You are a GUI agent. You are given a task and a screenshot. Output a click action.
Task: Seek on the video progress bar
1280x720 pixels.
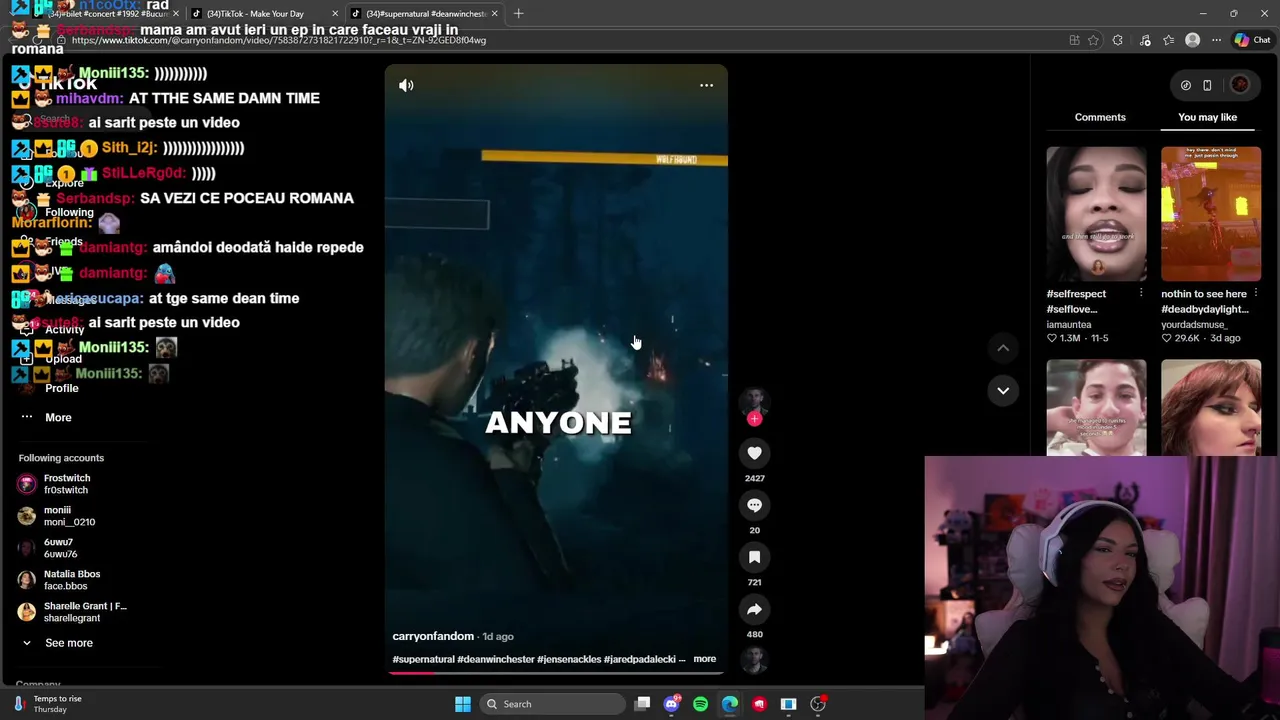[x=556, y=673]
